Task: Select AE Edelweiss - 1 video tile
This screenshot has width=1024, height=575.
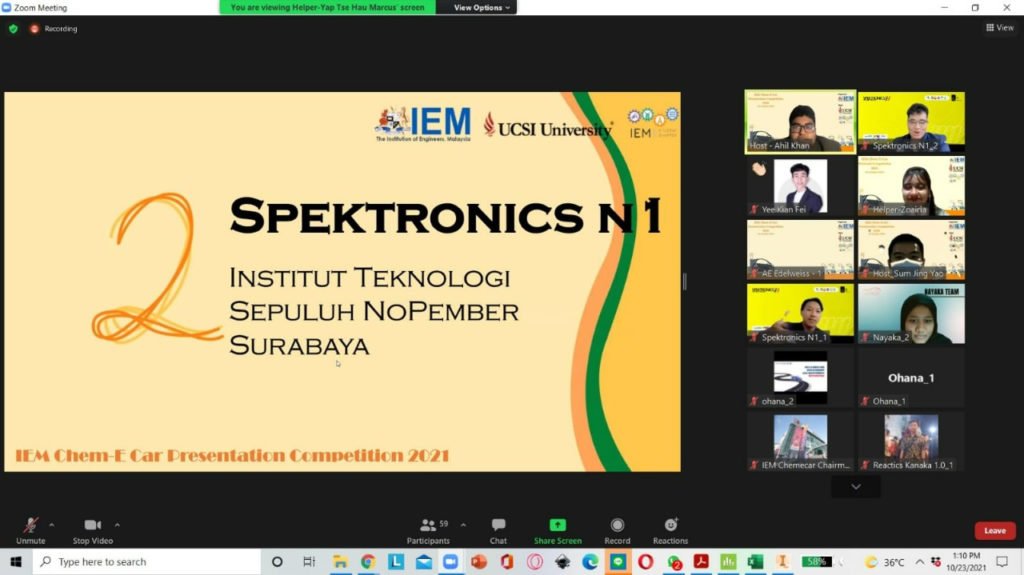Action: [800, 250]
